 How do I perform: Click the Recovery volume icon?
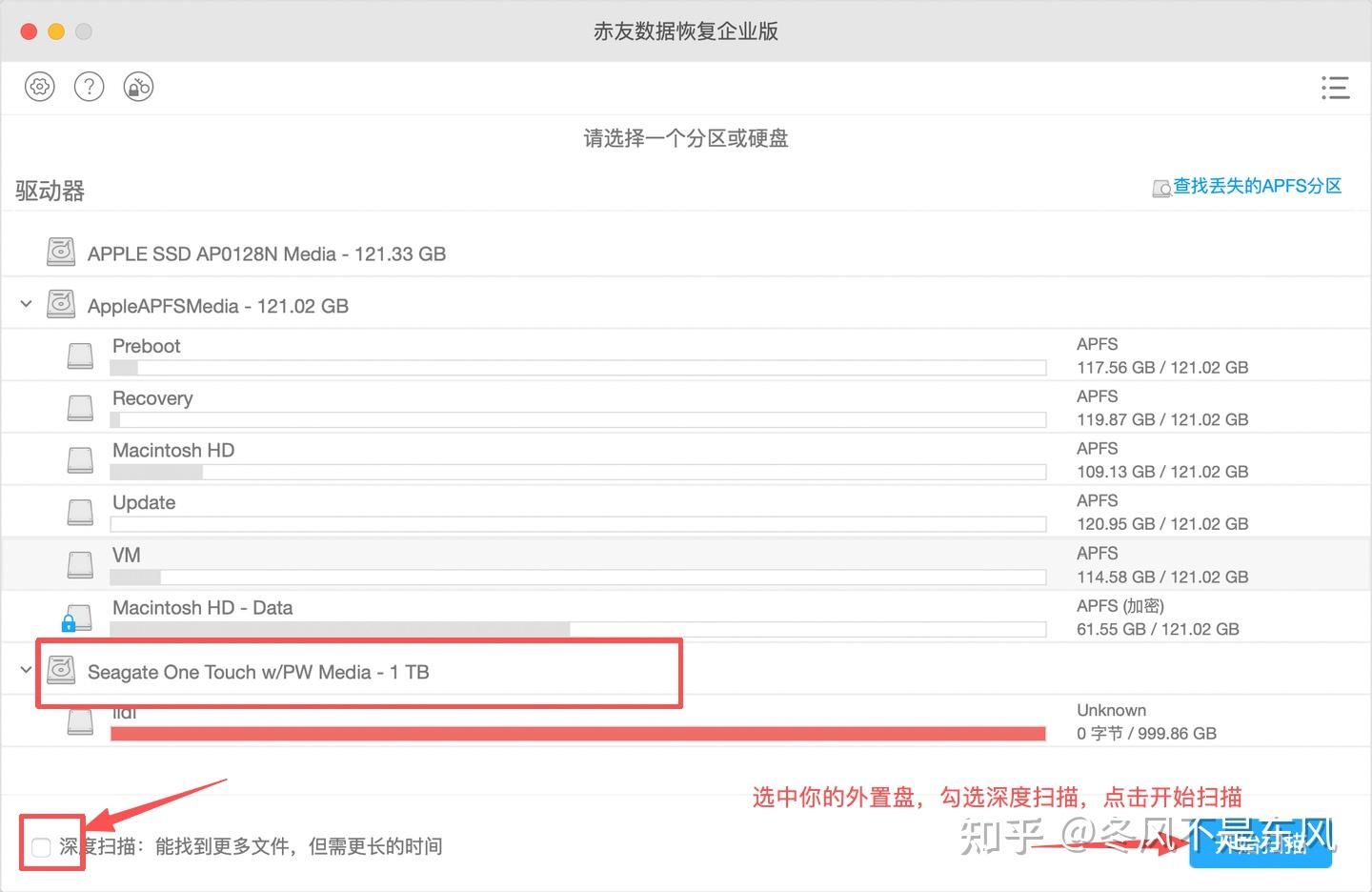click(x=80, y=408)
